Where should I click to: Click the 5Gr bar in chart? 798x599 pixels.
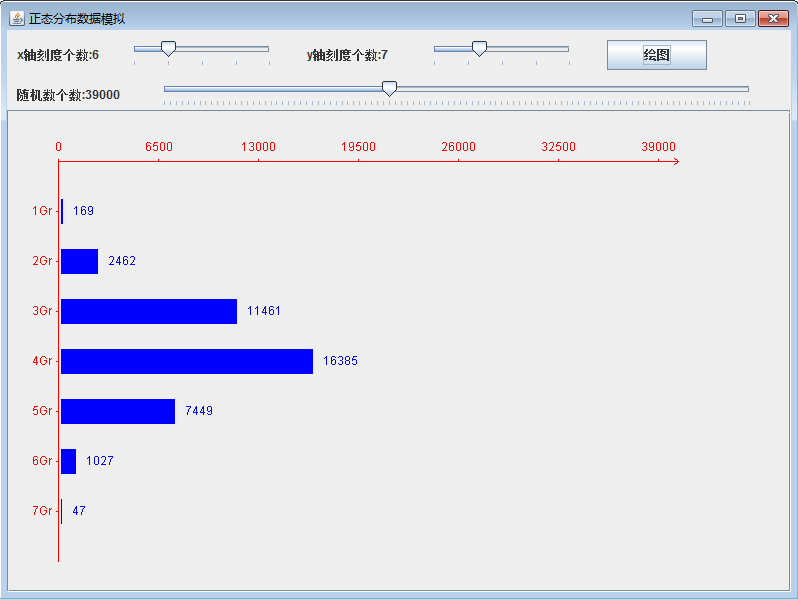pyautogui.click(x=118, y=411)
